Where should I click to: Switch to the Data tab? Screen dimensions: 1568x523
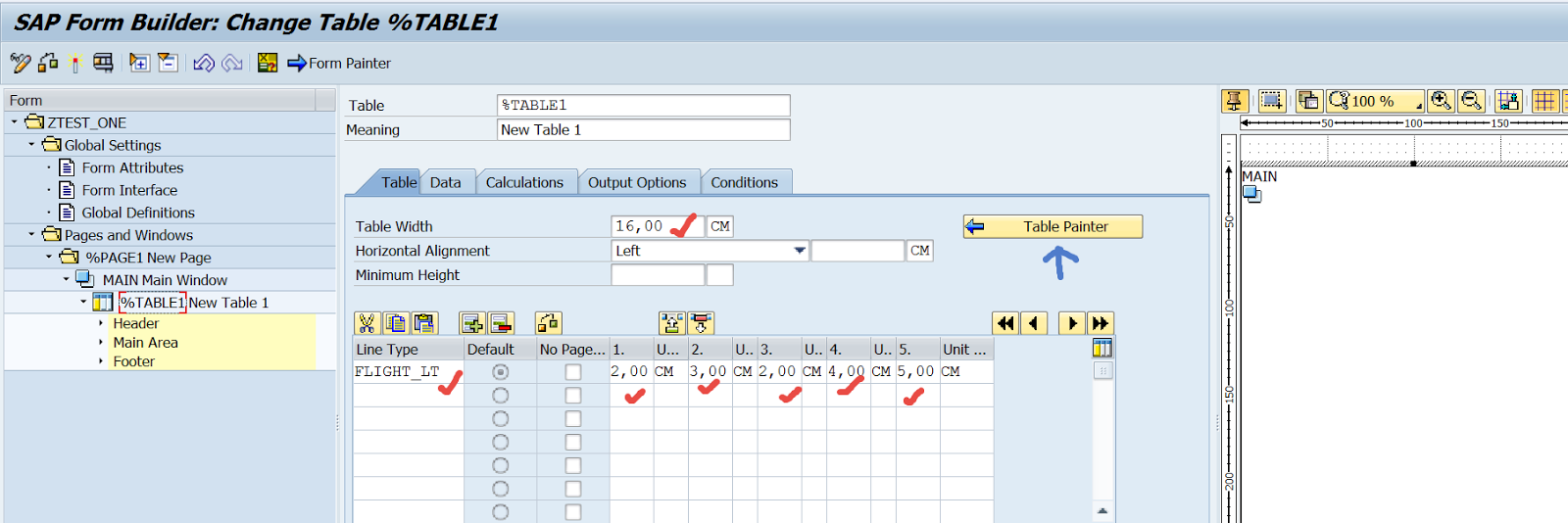(445, 182)
